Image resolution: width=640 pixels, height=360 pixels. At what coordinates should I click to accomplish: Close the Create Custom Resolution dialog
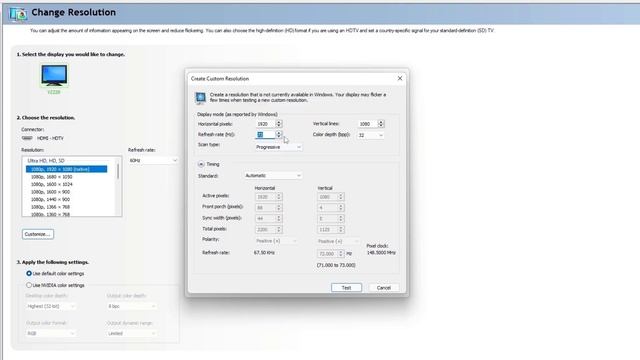(400, 78)
